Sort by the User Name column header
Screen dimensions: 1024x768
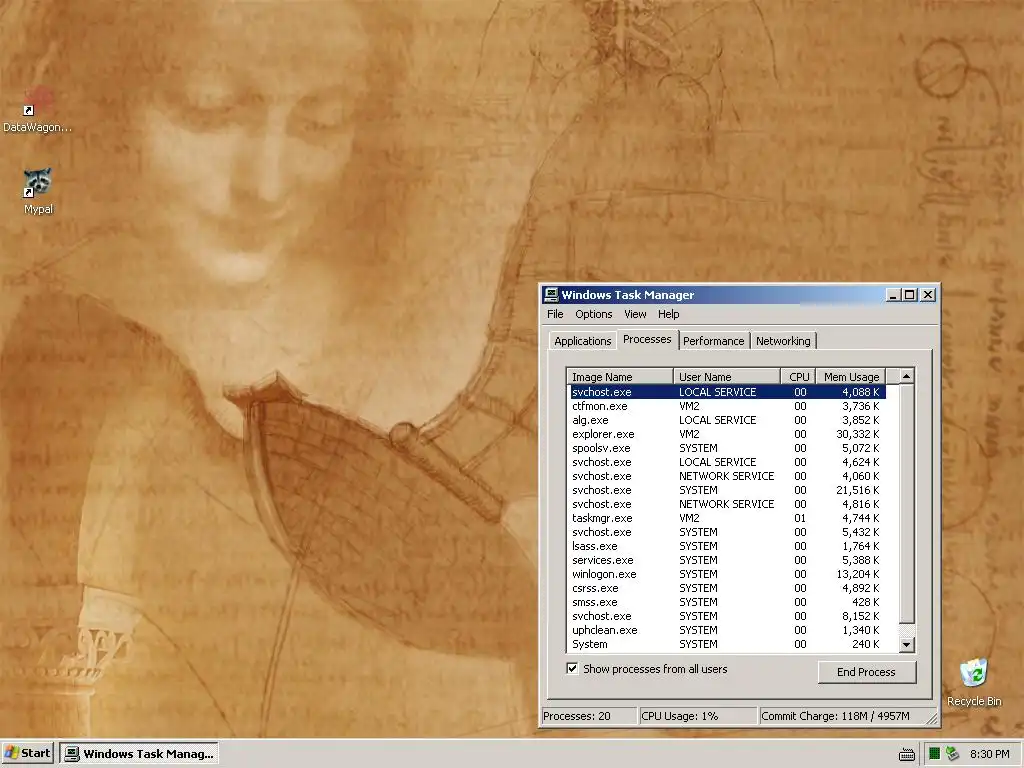[727, 377]
